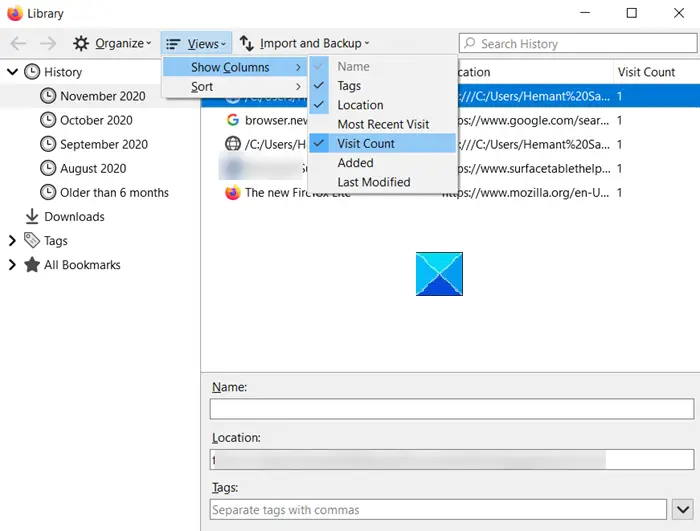Click the forward arrow in toolbar
The width and height of the screenshot is (700, 531).
click(48, 43)
